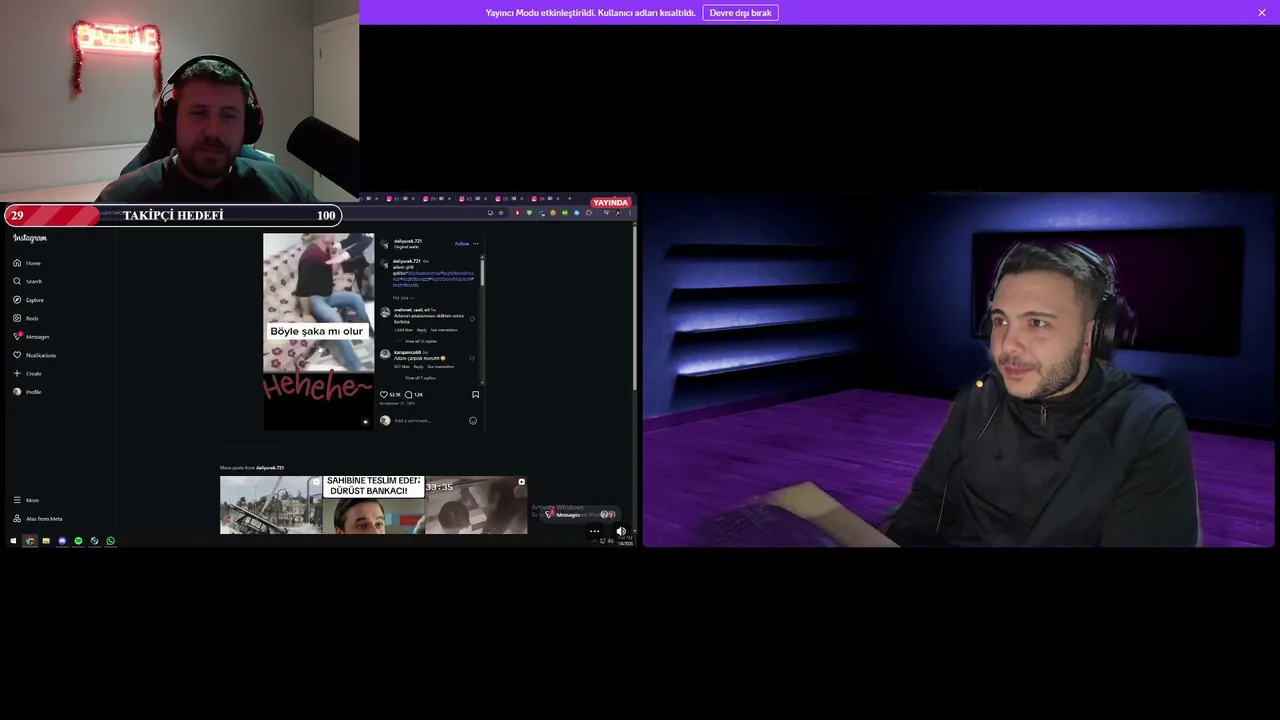Dismiss the purple streamer mode banner
1280x720 pixels.
(x=1262, y=13)
